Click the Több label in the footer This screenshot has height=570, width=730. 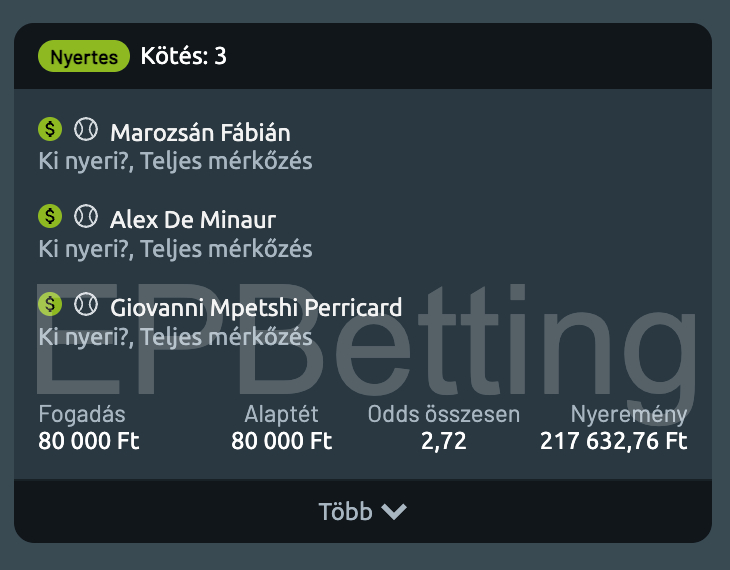(x=345, y=512)
